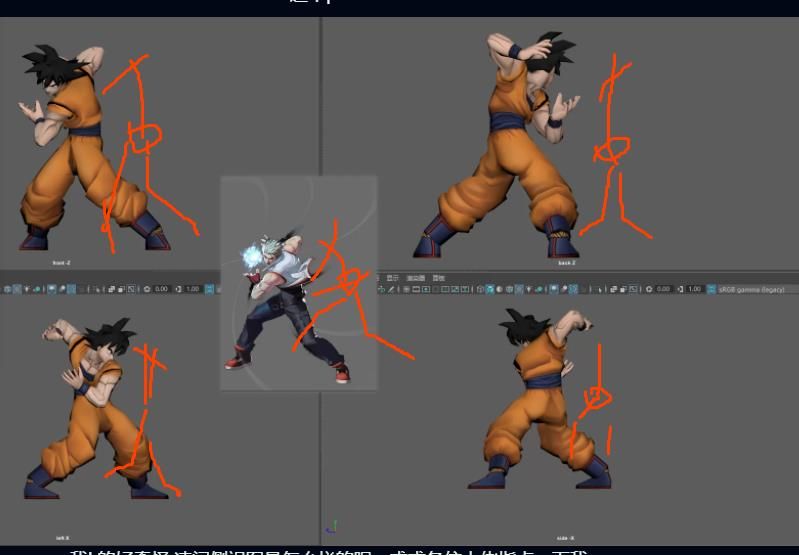This screenshot has height=555, width=799.
Task: Toggle X-ray active components in left panel
Action: [x=121, y=289]
